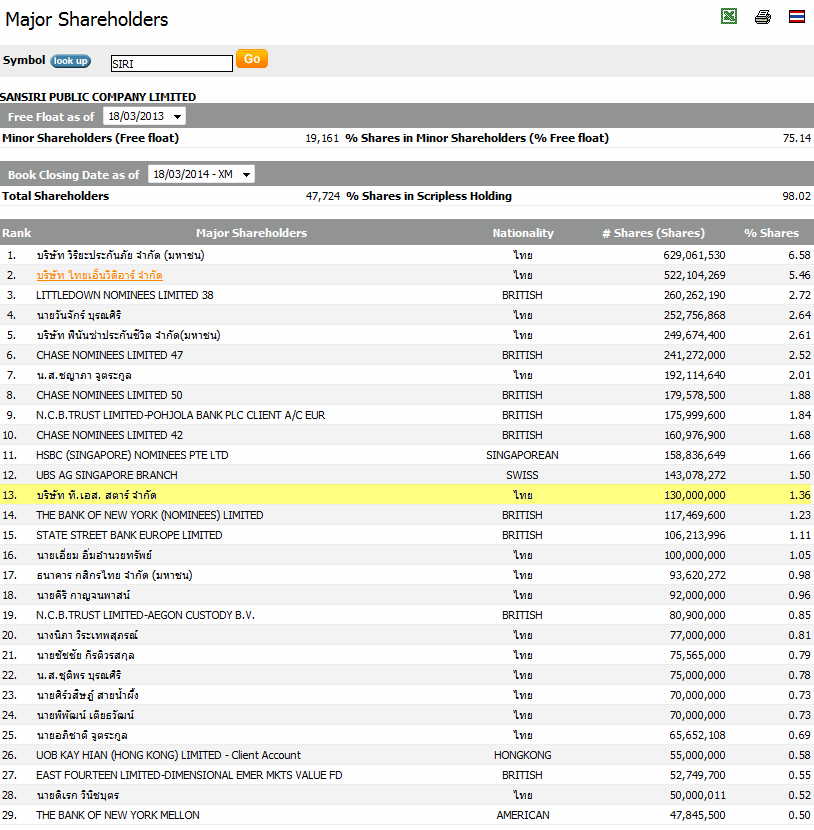Select the Nationality column header

tap(523, 233)
